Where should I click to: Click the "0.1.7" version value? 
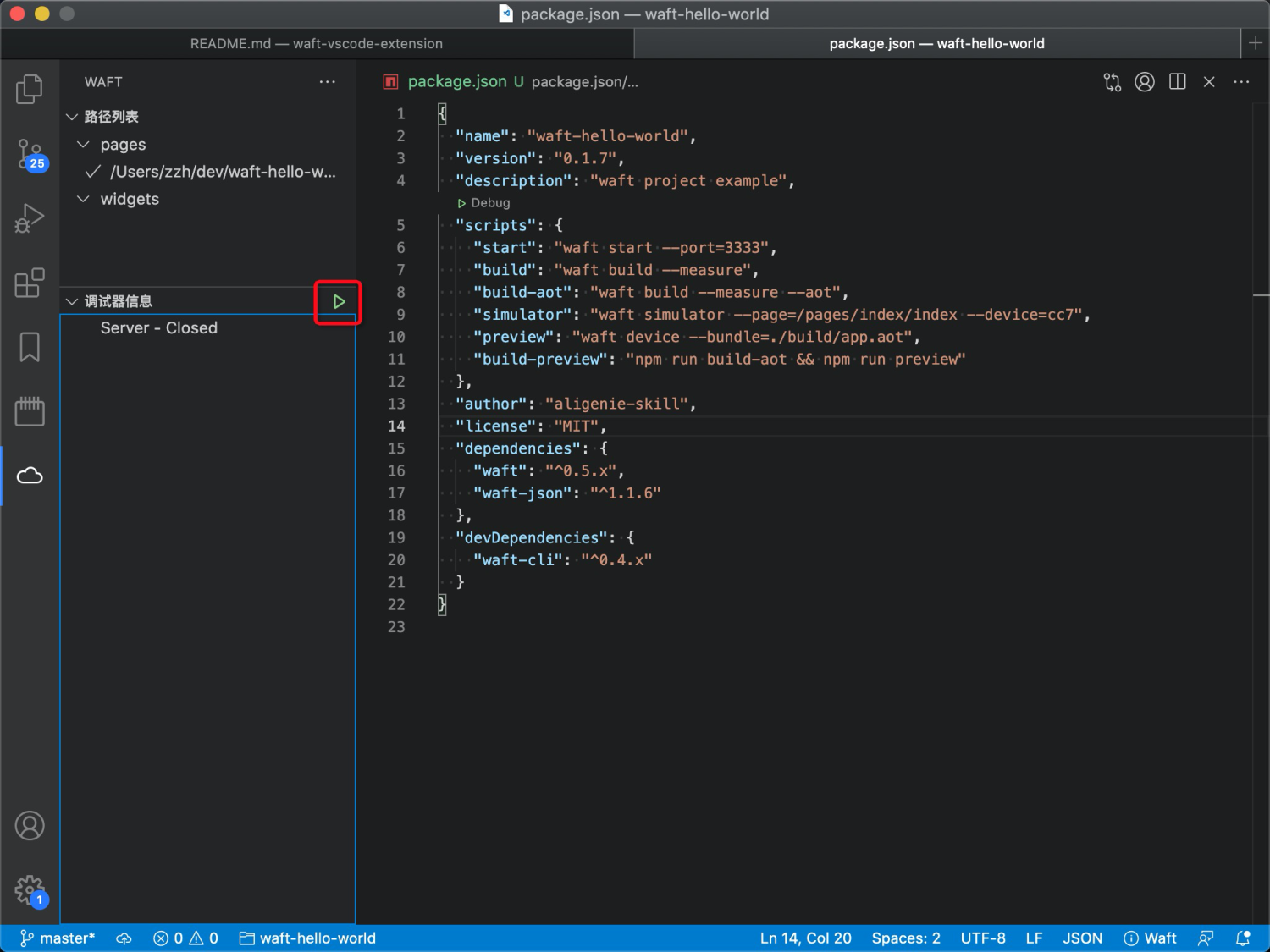[x=585, y=159]
